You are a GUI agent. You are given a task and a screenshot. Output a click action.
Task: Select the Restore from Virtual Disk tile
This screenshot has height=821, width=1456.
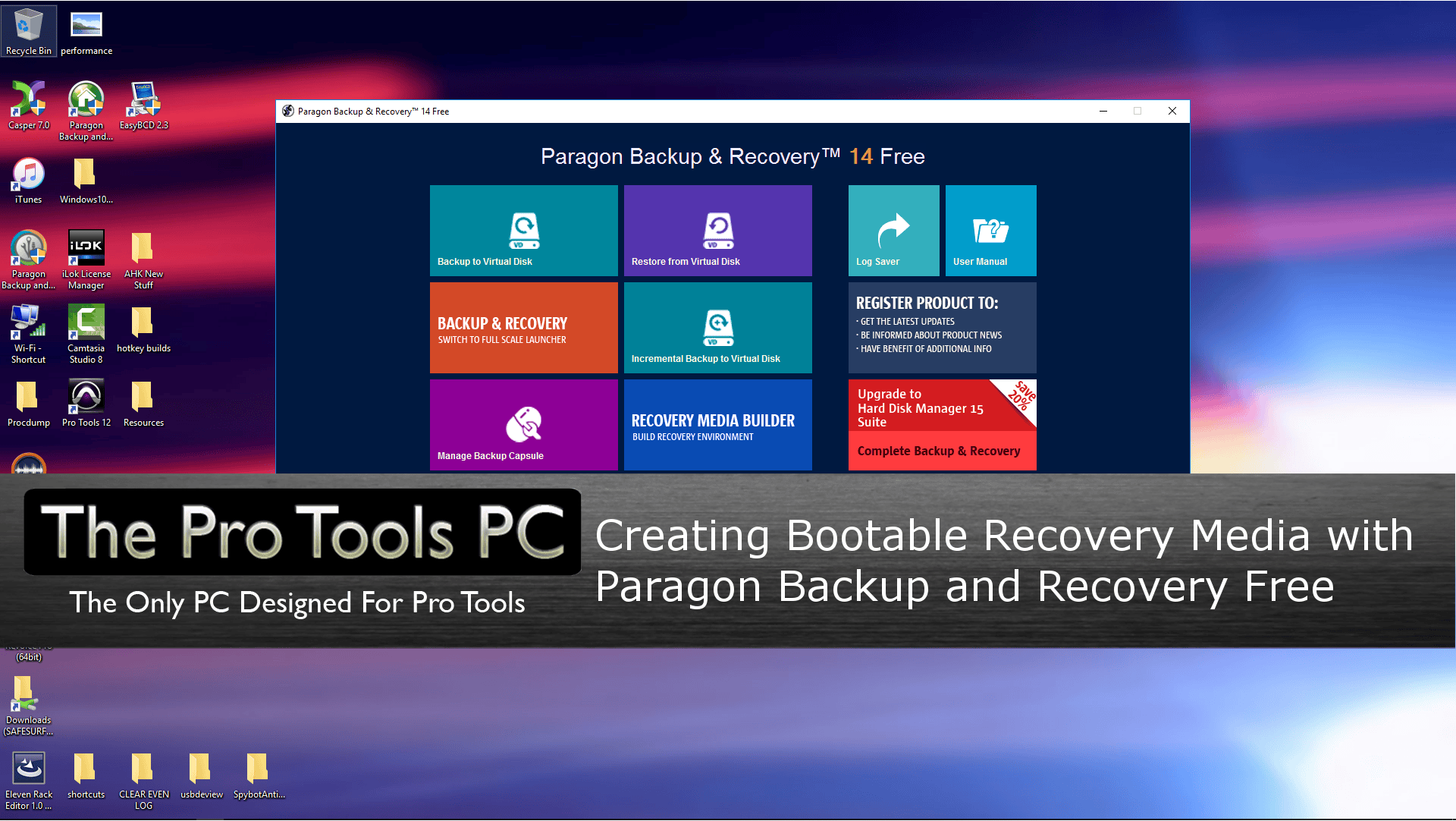(718, 231)
